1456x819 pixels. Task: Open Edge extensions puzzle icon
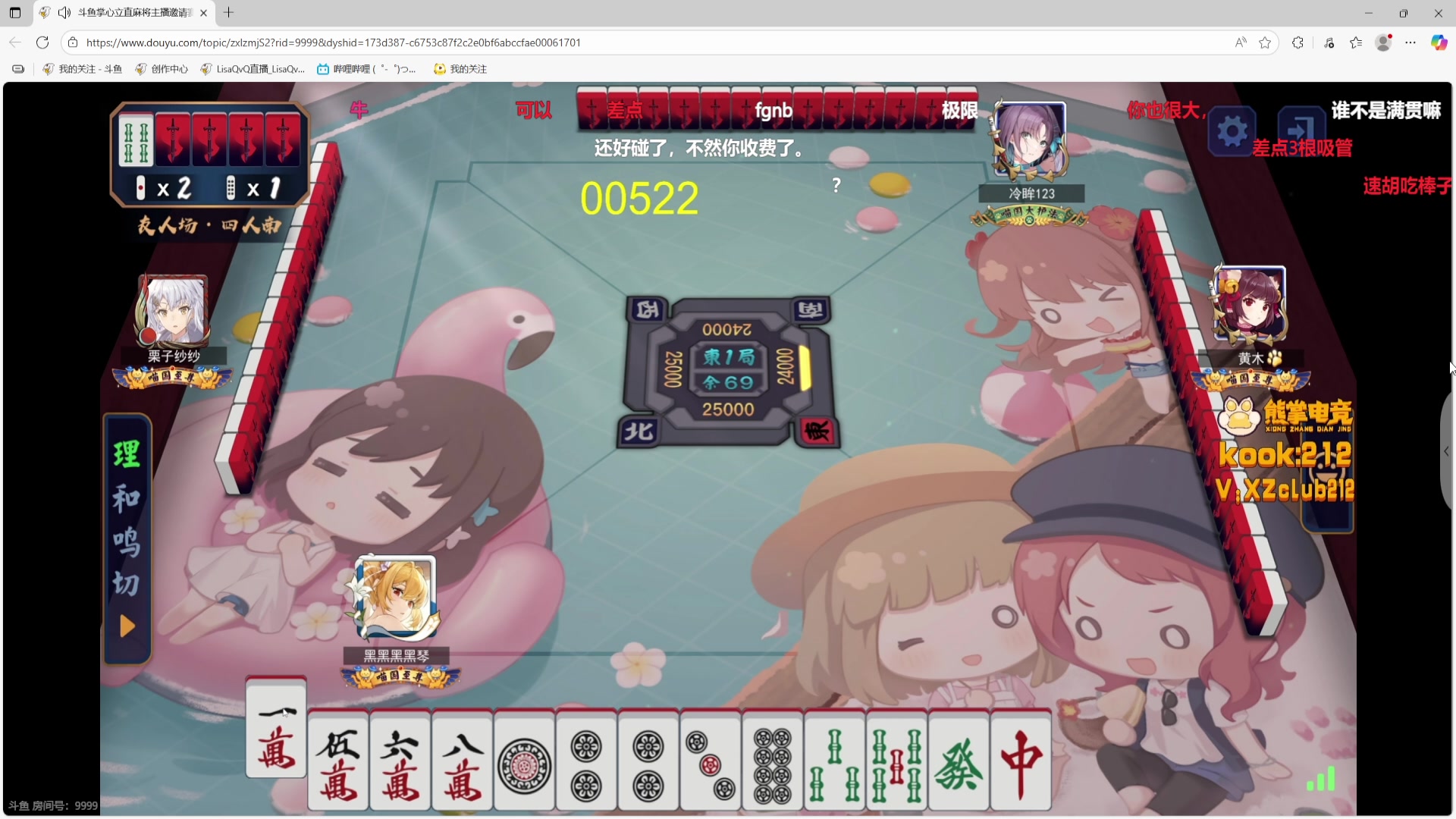(x=1298, y=42)
